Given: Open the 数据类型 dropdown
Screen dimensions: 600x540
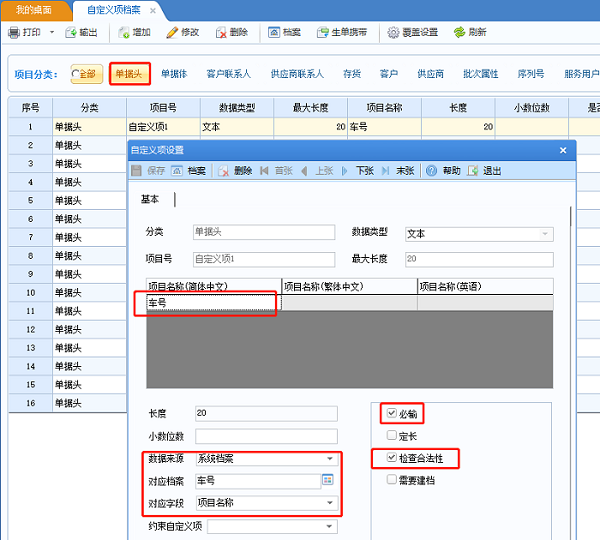Looking at the screenshot, I should point(545,234).
